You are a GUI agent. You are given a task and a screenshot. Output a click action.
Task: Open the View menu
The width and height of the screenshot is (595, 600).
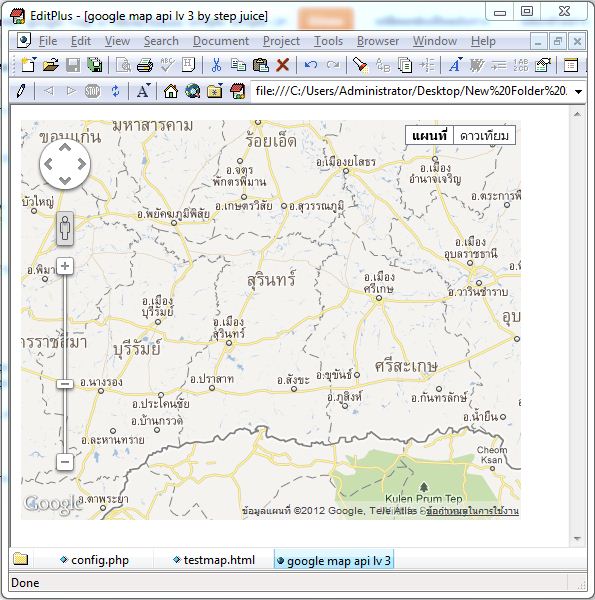point(117,41)
